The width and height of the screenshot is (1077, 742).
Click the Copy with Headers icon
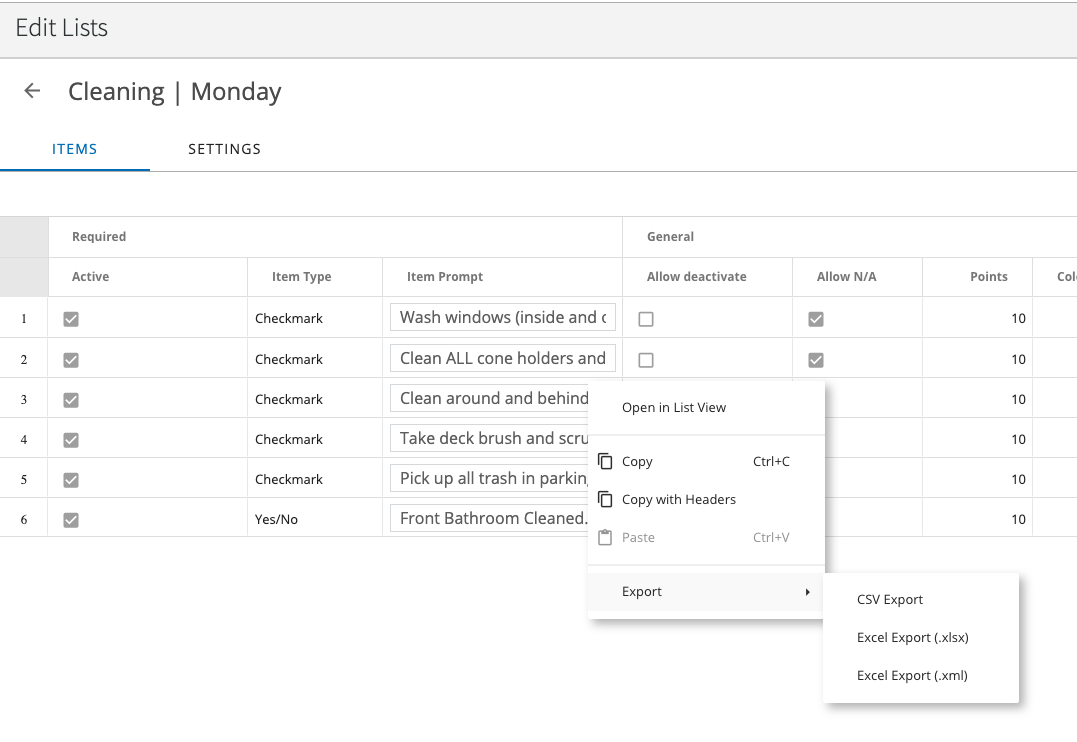[604, 499]
